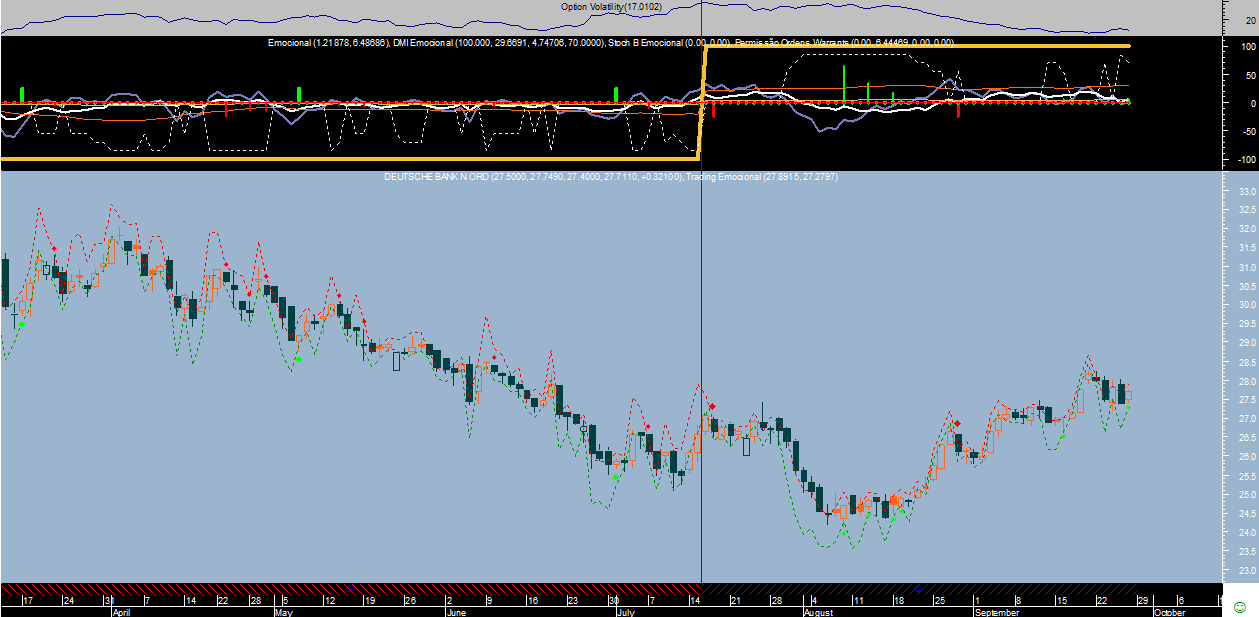Image resolution: width=1259 pixels, height=617 pixels.
Task: Click the April label on the date axis
Action: (122, 611)
